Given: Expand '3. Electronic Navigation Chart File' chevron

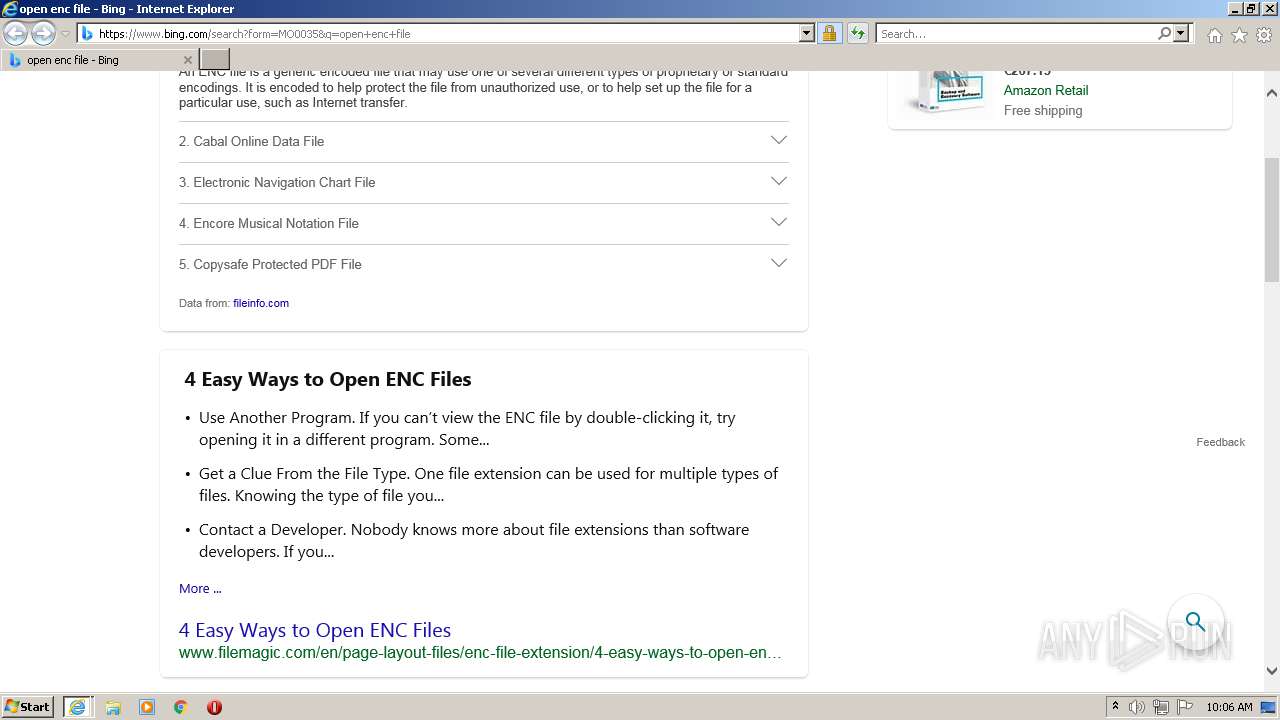Looking at the screenshot, I should [x=779, y=181].
